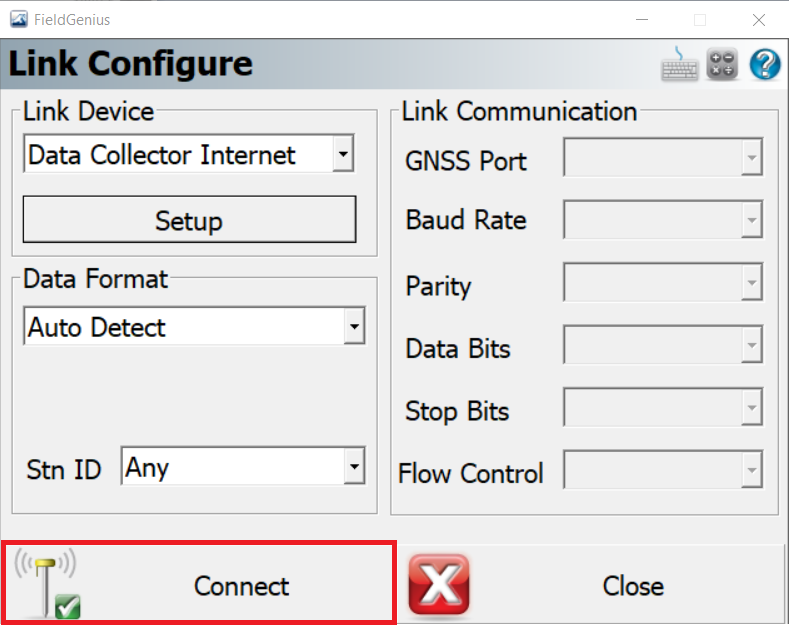This screenshot has height=625, width=789.
Task: Expand the Stop Bits dropdown
Action: (x=663, y=407)
